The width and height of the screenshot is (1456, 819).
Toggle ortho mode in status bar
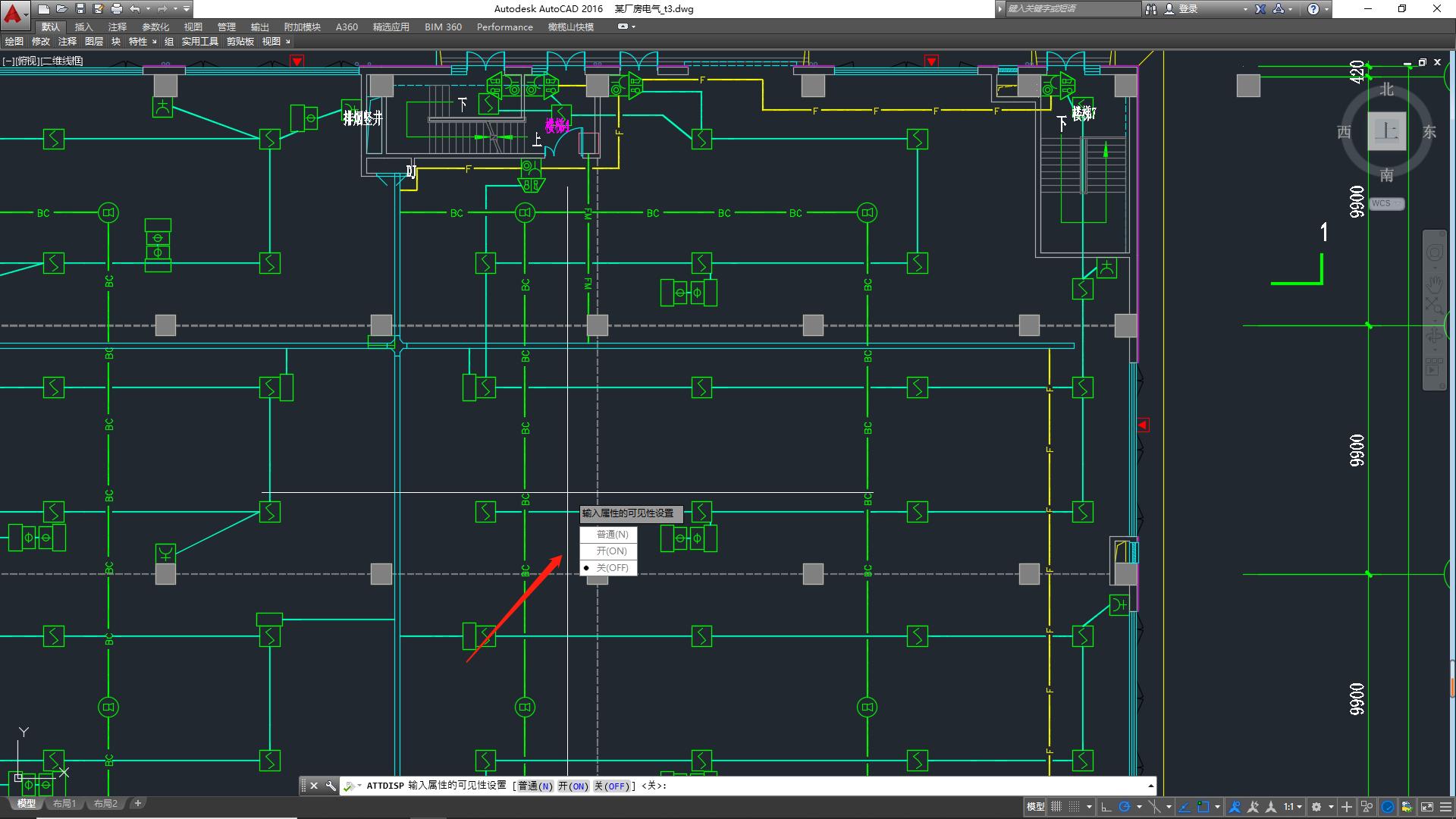click(1106, 807)
